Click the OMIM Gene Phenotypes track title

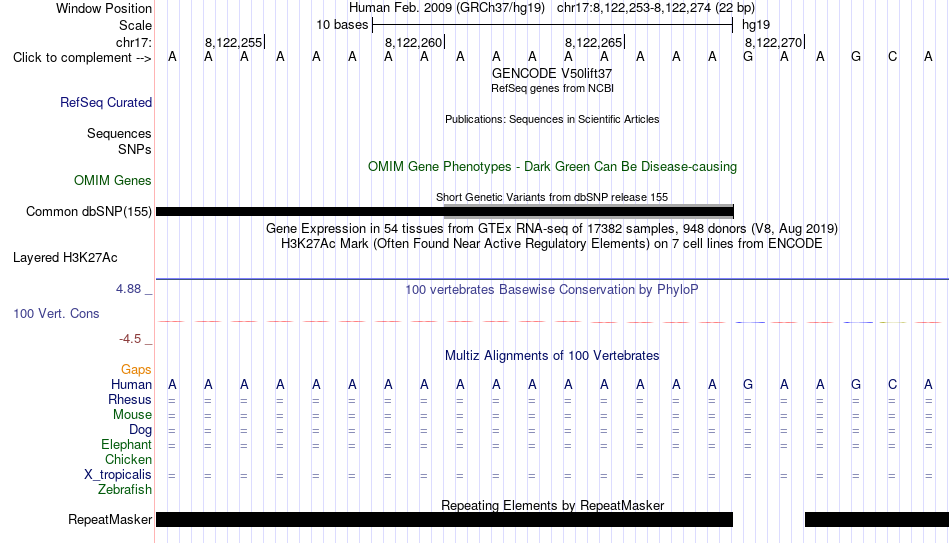pyautogui.click(x=552, y=167)
